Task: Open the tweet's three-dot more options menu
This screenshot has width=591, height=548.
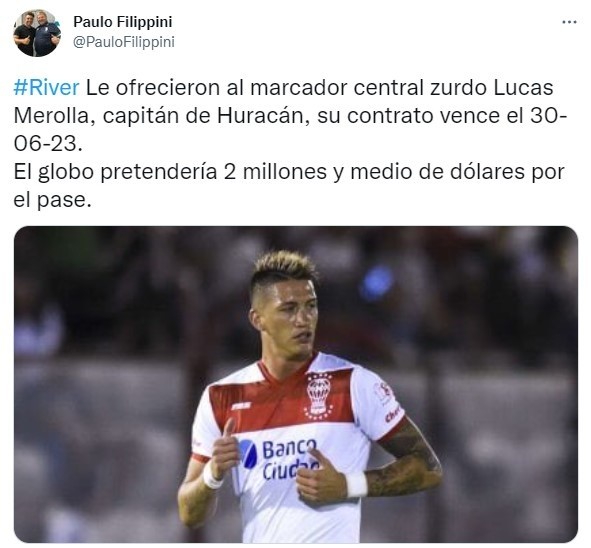Action: 569,22
